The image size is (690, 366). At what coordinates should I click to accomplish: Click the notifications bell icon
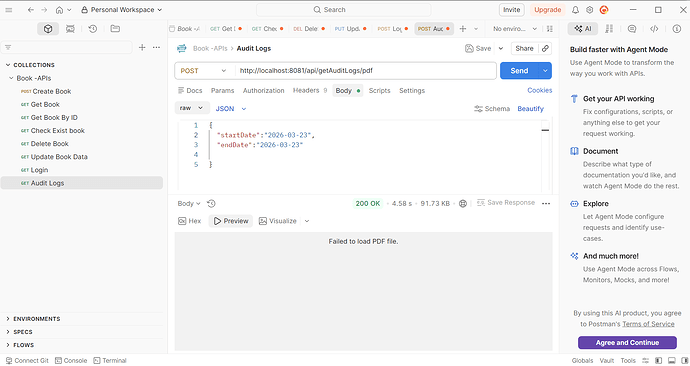575,10
